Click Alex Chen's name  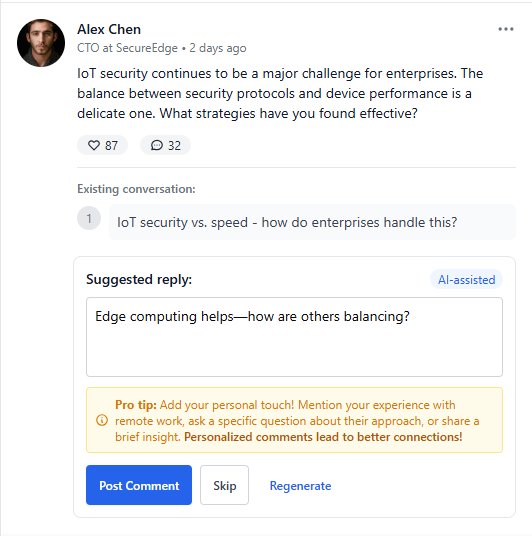[109, 29]
